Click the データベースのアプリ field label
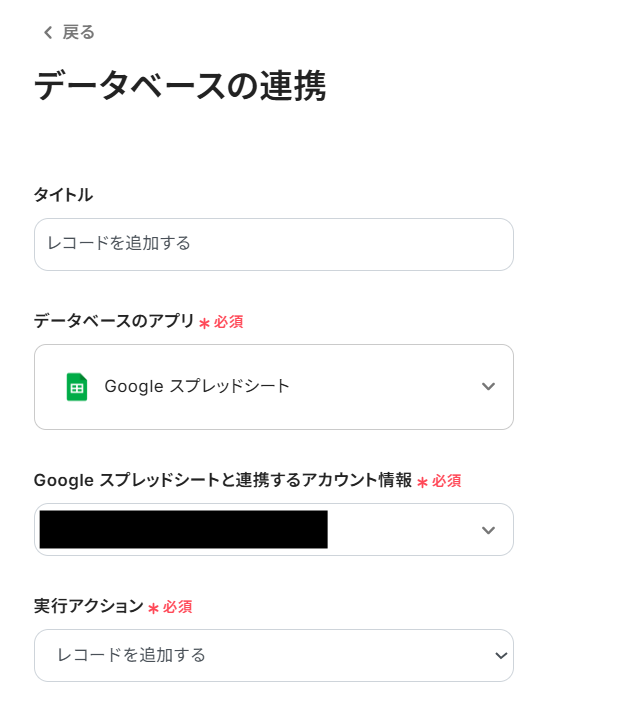The width and height of the screenshot is (631, 706). 114,321
